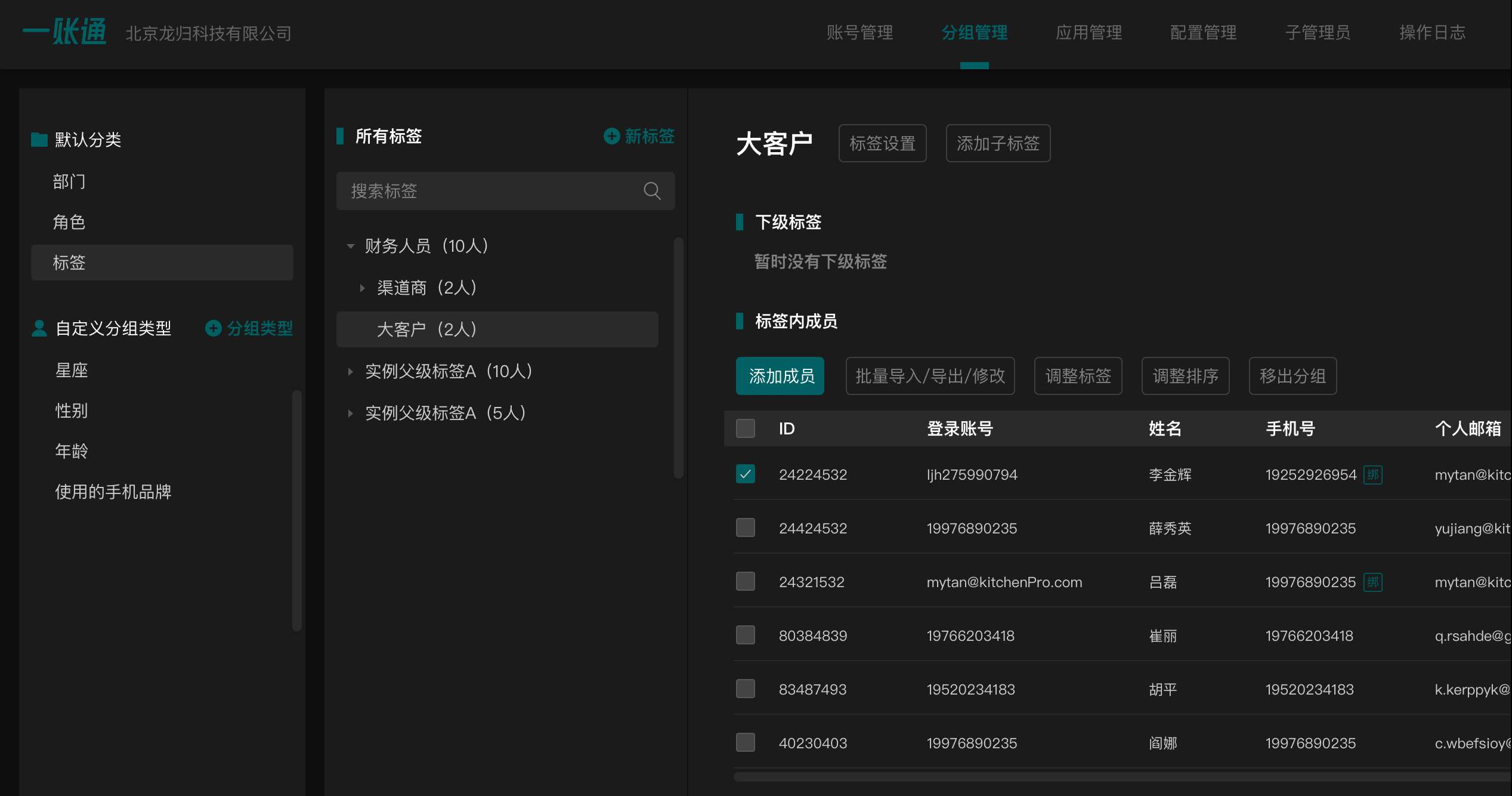Viewport: 1512px width, 796px height.
Task: Switch to the 账号管理 tab
Action: [x=859, y=33]
